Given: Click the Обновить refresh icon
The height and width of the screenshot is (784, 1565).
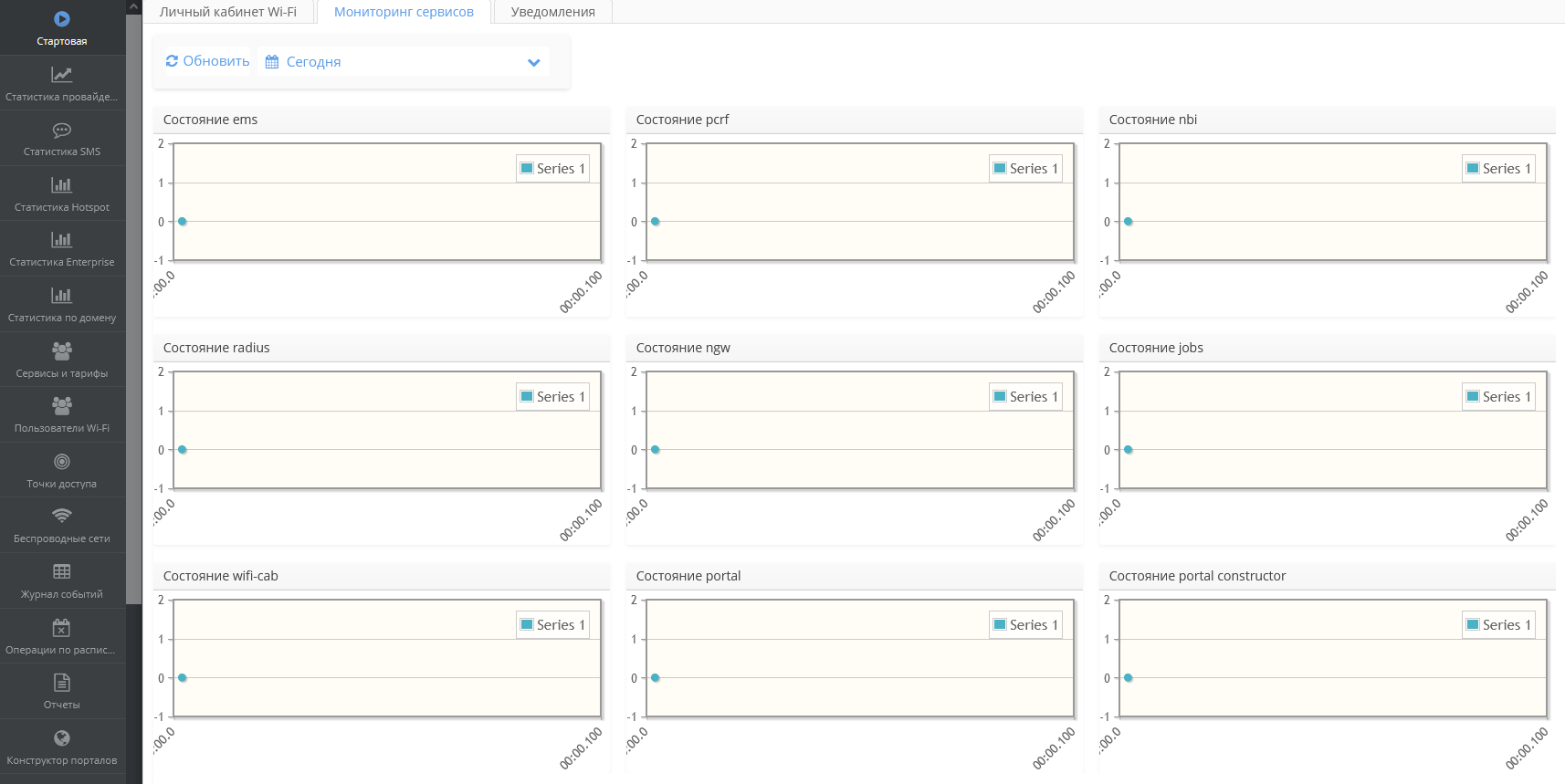Looking at the screenshot, I should click(172, 61).
